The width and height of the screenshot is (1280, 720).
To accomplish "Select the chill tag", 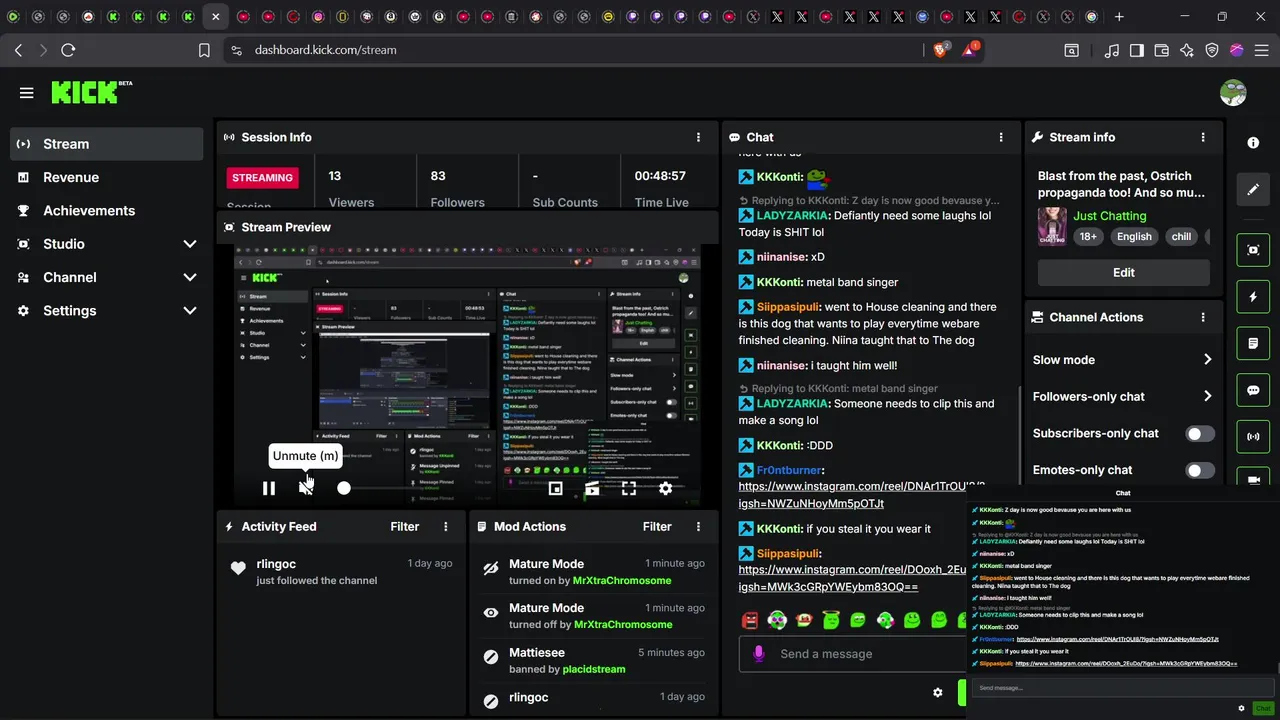I will pyautogui.click(x=1181, y=237).
